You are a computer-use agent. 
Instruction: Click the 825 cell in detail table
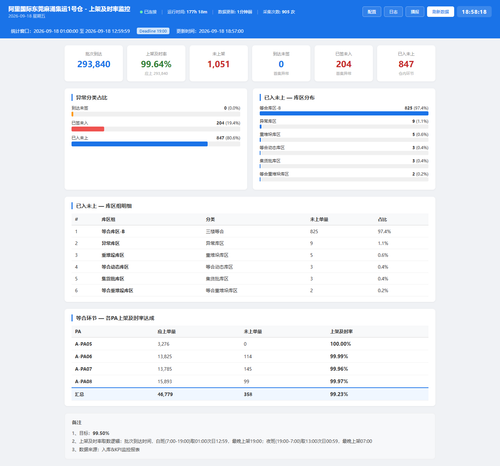[314, 231]
